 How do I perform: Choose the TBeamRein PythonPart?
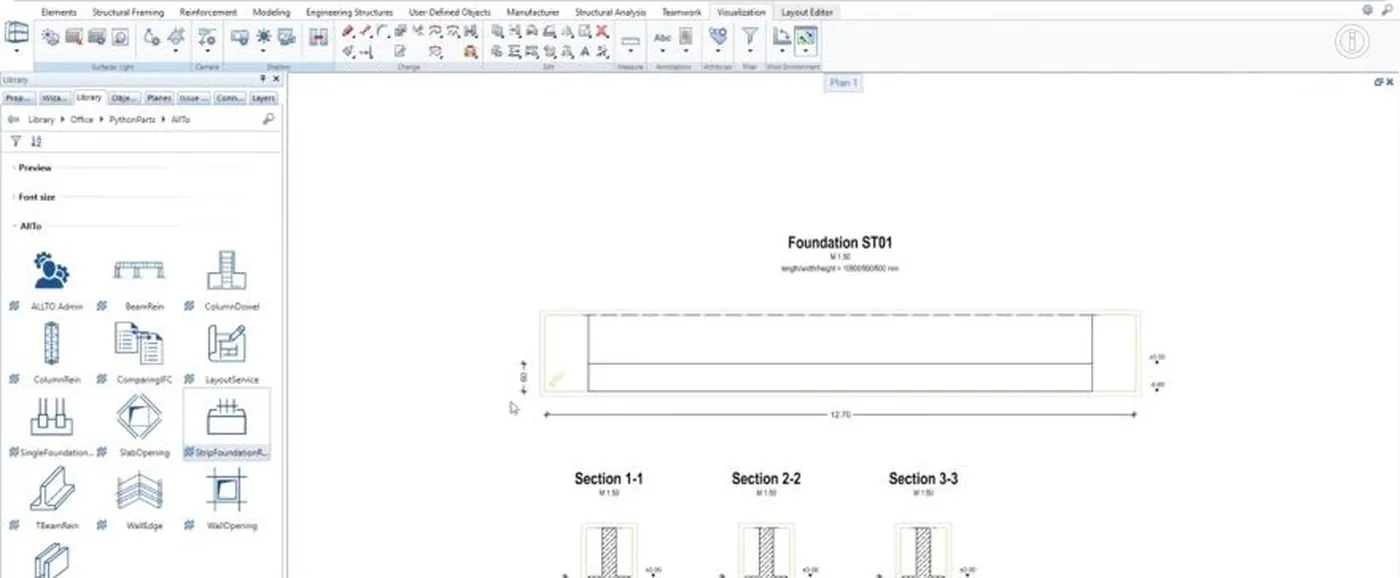(x=51, y=498)
